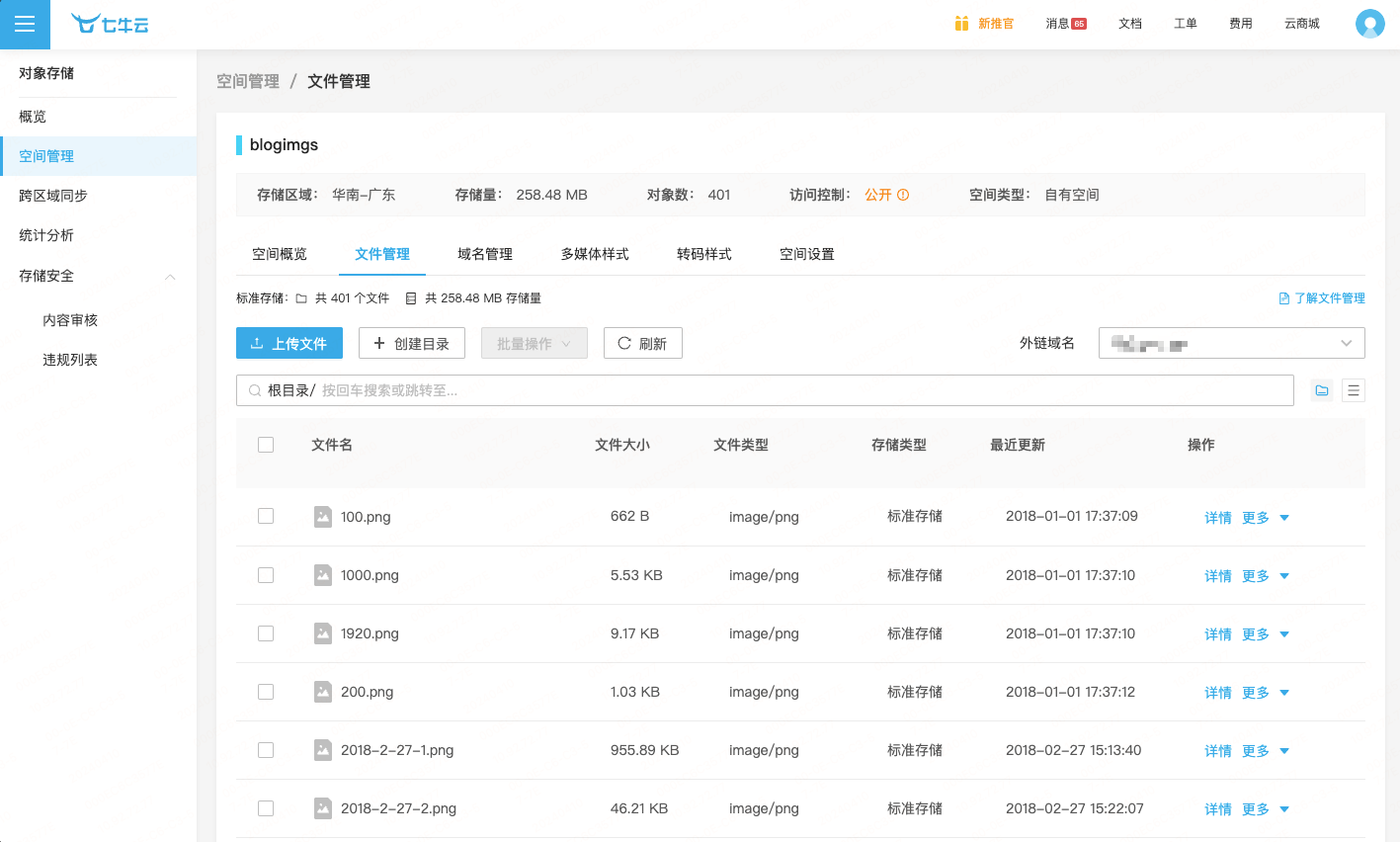Click the file icon of 2018-2-27-1.png

(x=323, y=749)
